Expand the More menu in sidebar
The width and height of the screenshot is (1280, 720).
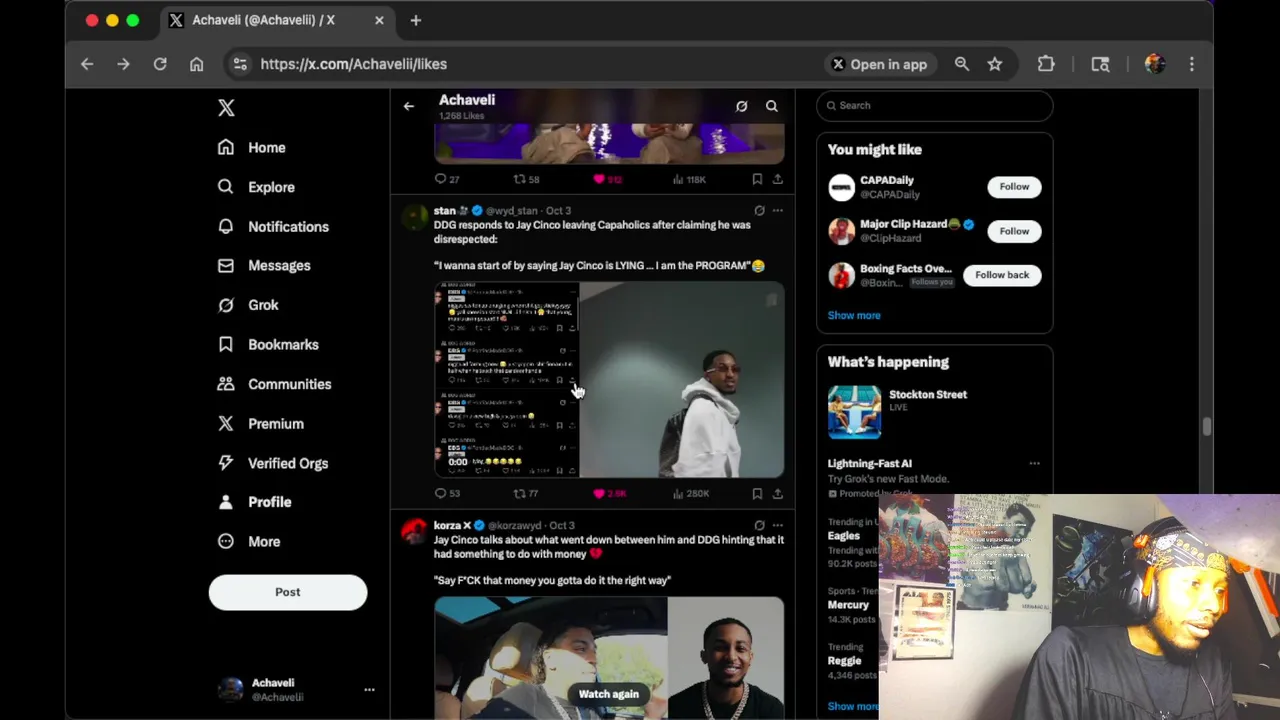(x=249, y=541)
